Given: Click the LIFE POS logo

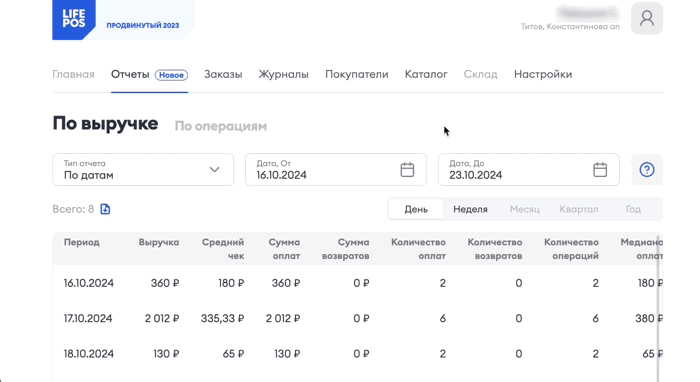Looking at the screenshot, I should click(74, 20).
